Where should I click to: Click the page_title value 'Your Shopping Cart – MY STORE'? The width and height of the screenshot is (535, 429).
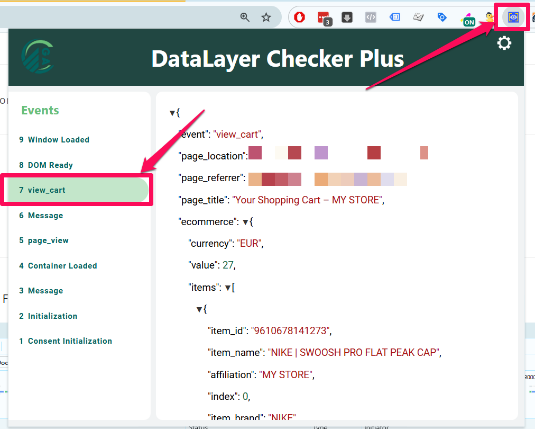pyautogui.click(x=308, y=200)
